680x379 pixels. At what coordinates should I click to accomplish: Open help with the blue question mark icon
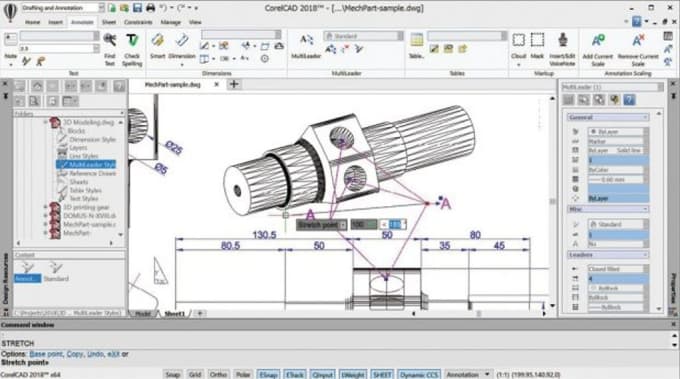coord(636,21)
